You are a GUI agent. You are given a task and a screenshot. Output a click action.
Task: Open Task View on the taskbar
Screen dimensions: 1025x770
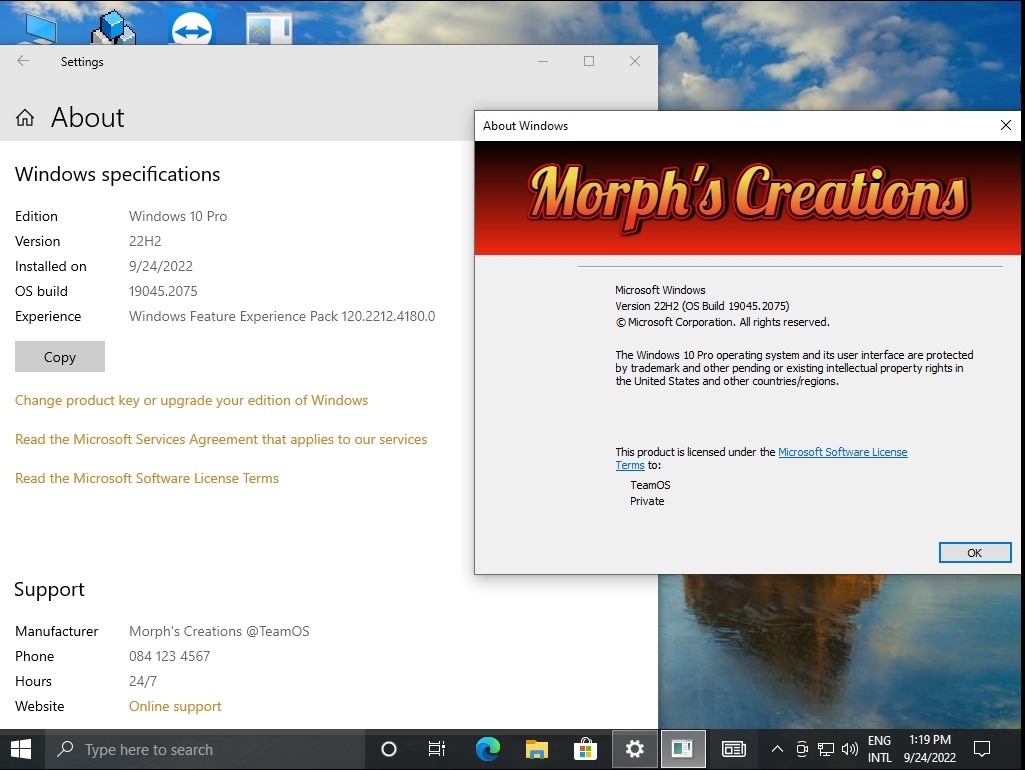[437, 749]
